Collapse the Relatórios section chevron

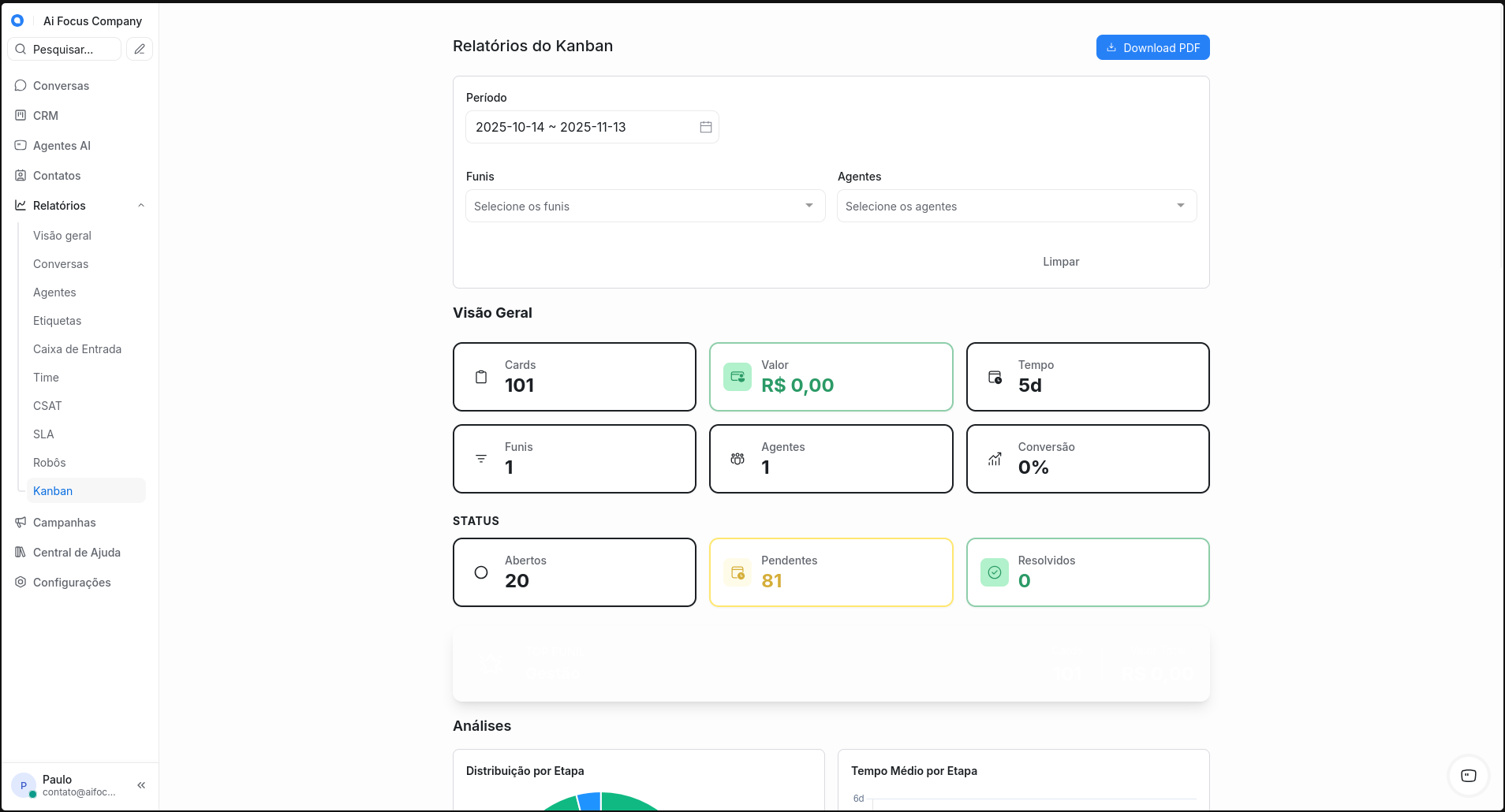point(140,205)
